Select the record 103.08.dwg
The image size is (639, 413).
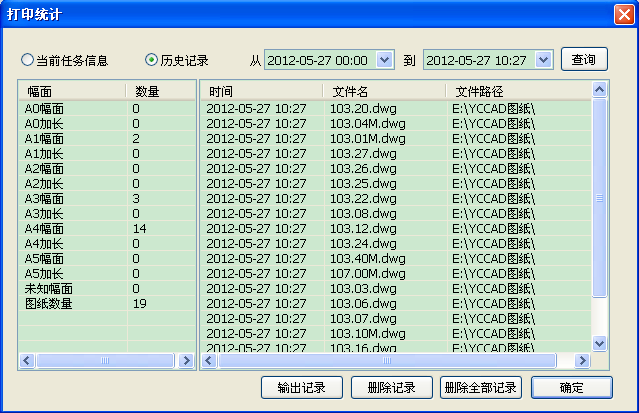(x=396, y=214)
